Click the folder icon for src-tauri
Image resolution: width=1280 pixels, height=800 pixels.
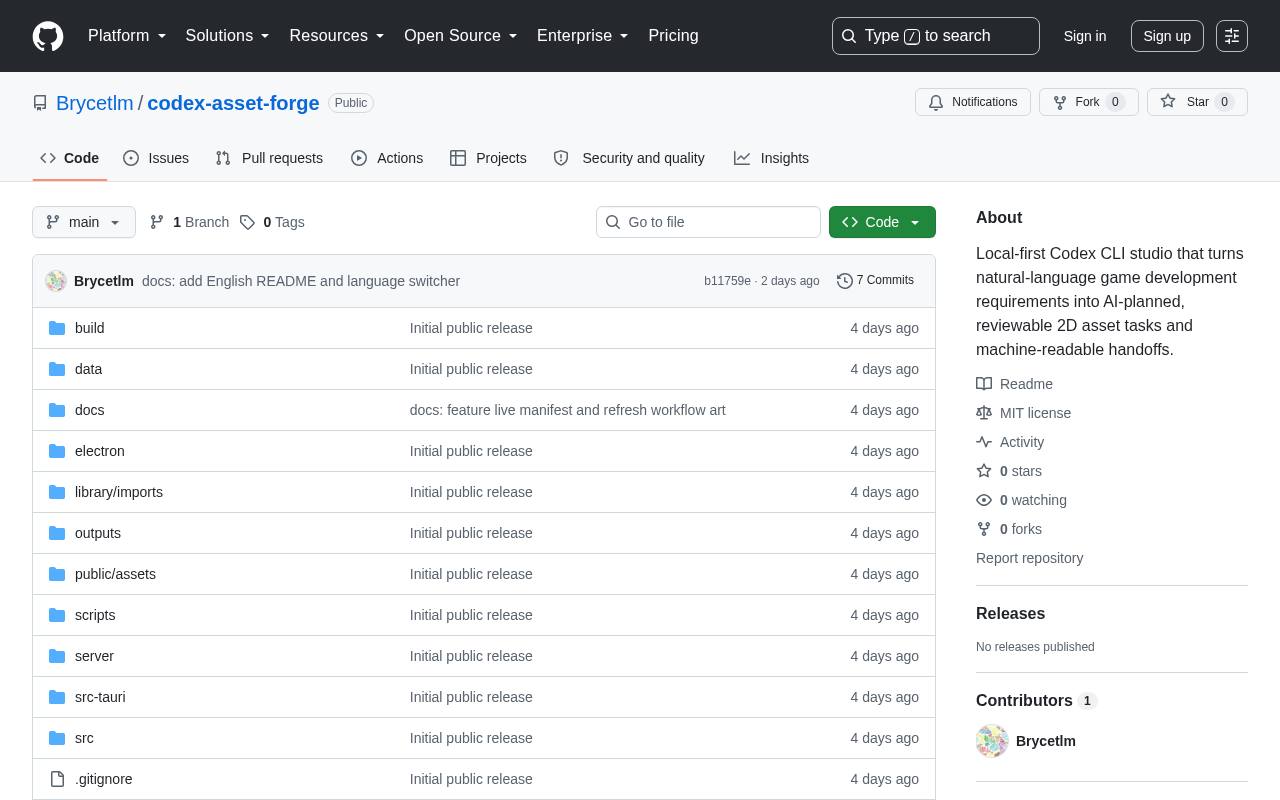point(57,697)
